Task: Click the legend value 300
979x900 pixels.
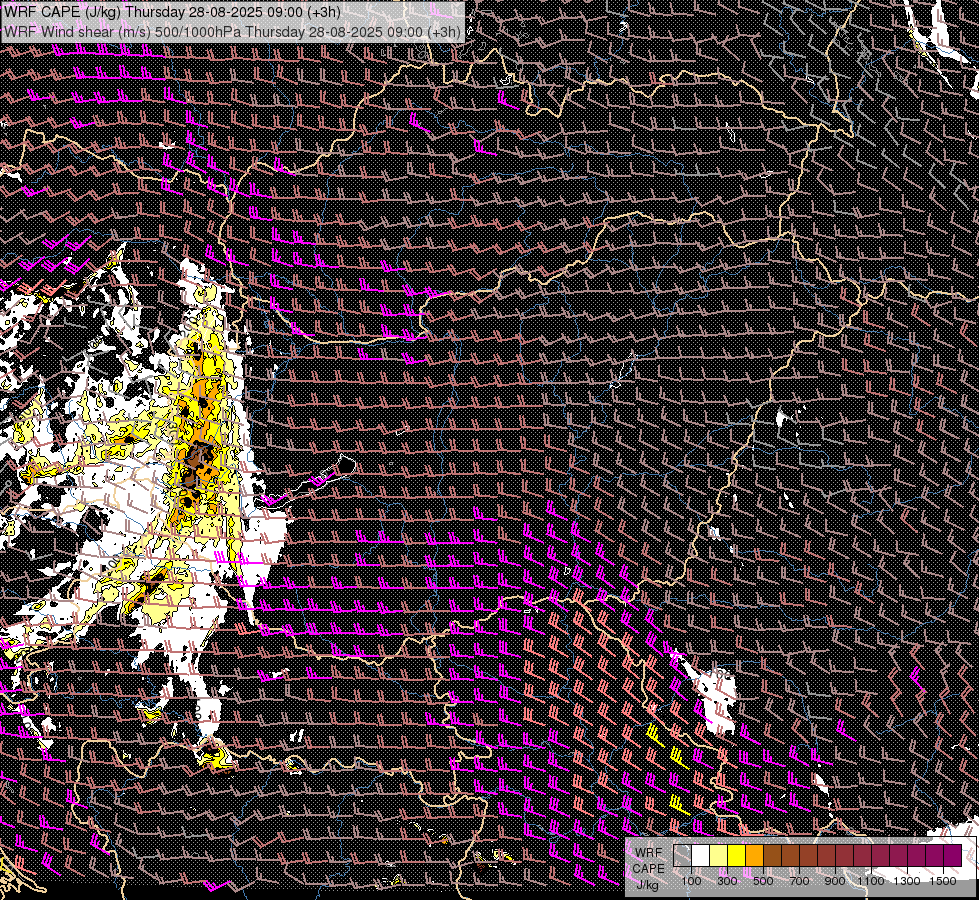Action: (727, 881)
